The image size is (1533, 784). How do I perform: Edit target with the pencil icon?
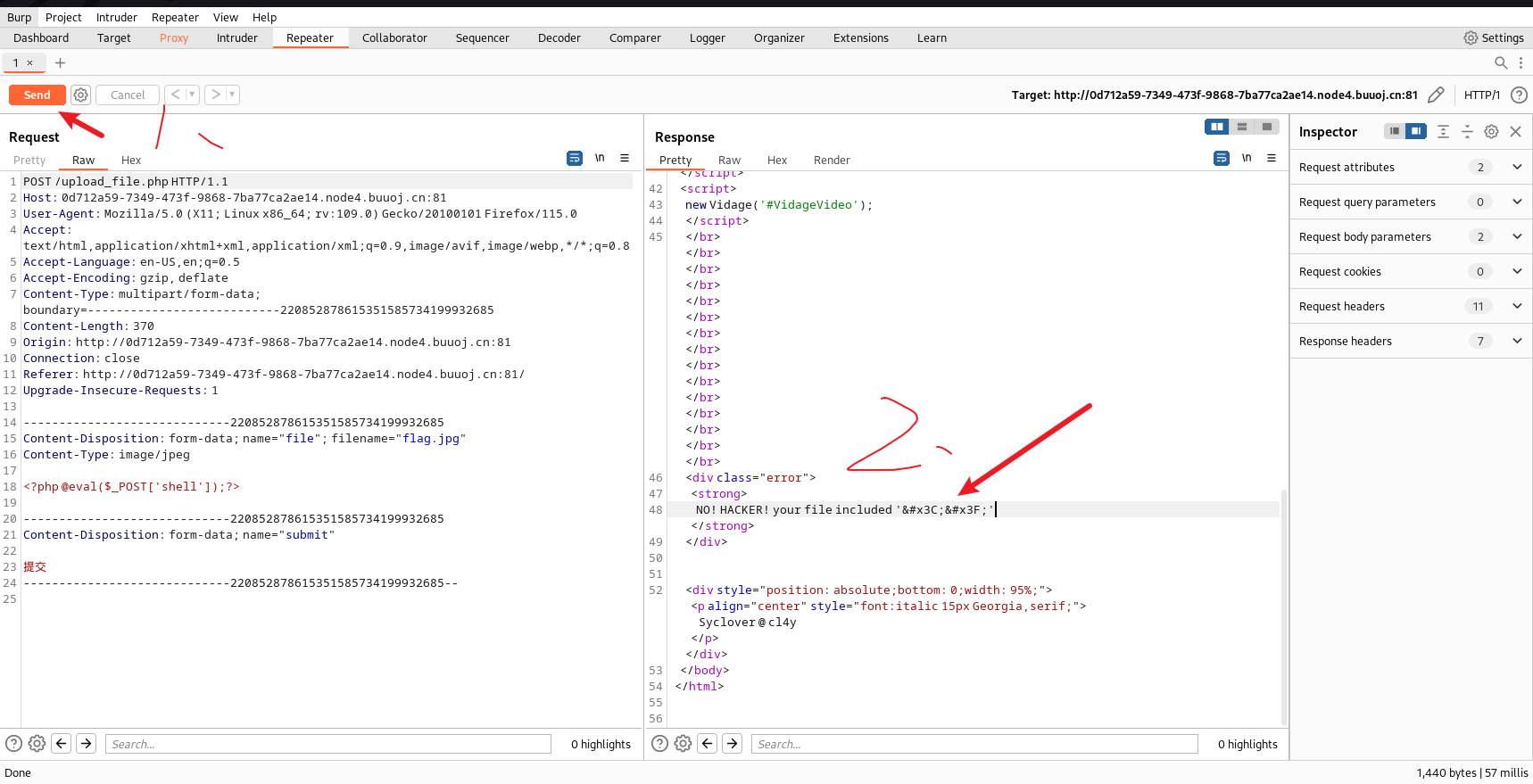1436,95
